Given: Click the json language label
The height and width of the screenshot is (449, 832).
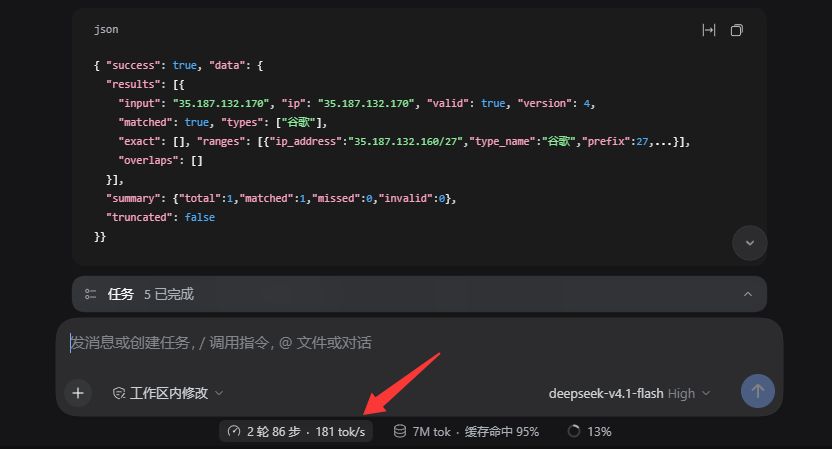Looking at the screenshot, I should [x=106, y=30].
